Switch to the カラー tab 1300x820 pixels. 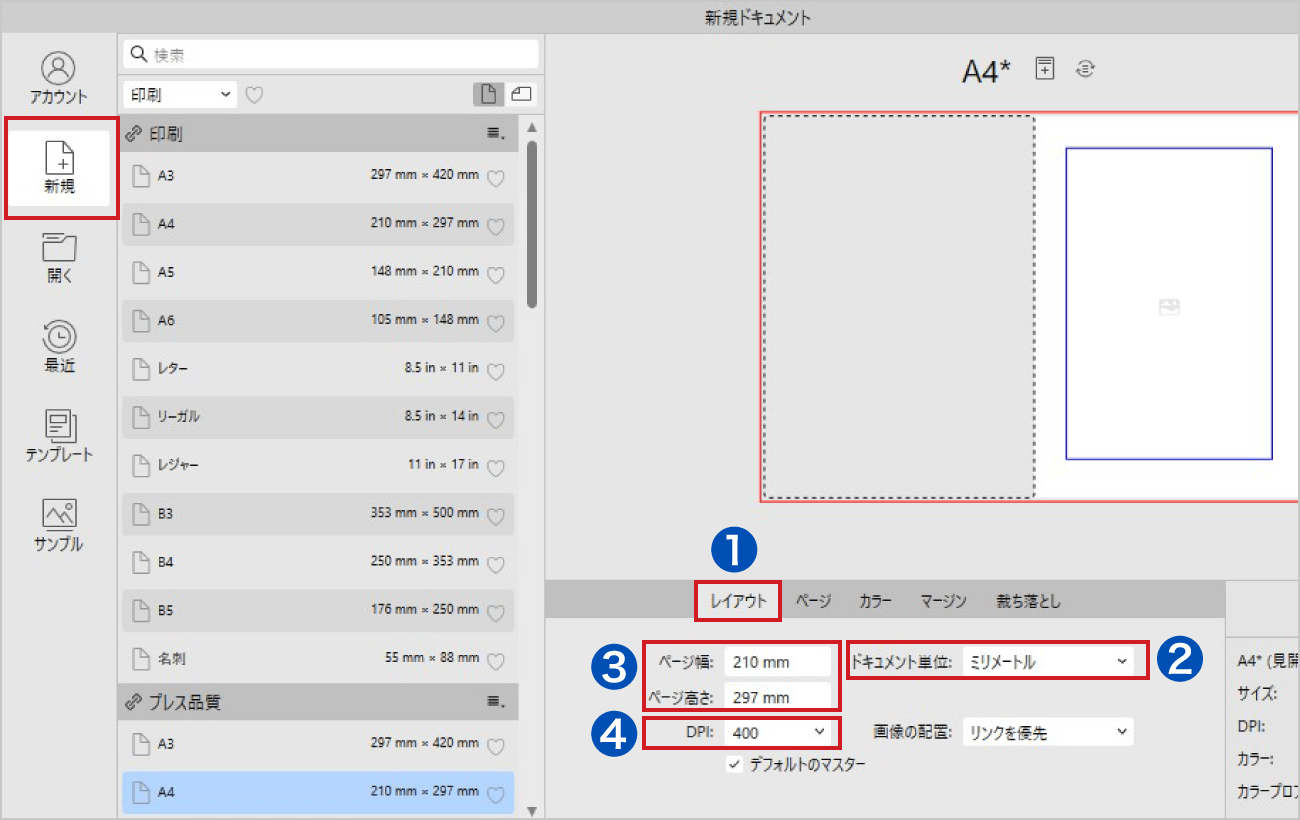tap(875, 601)
